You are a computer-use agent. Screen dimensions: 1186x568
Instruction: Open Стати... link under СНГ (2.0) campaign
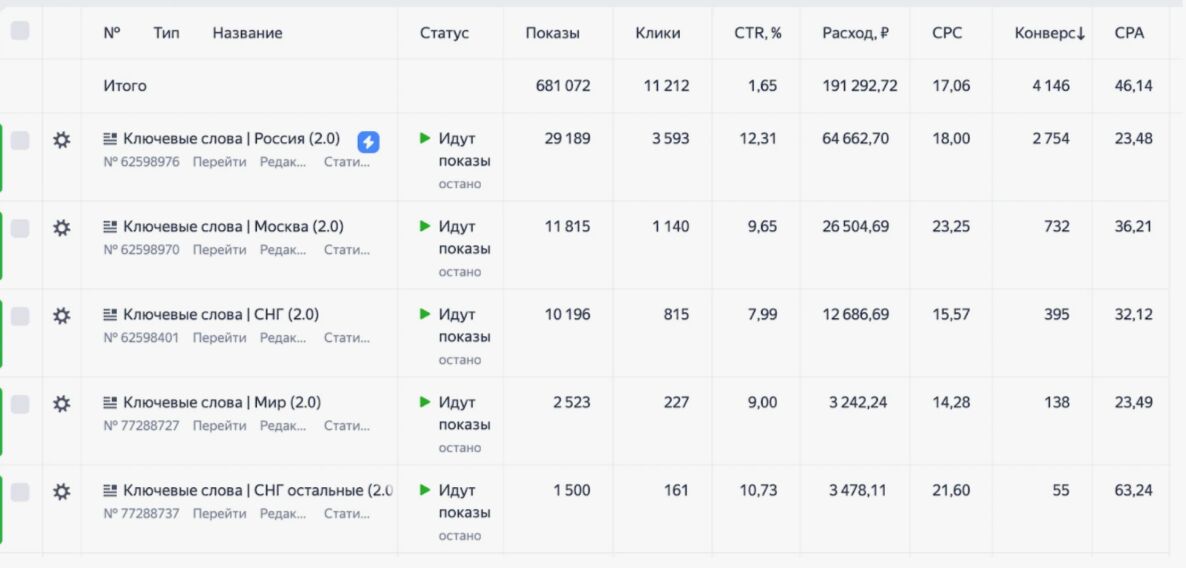(347, 337)
